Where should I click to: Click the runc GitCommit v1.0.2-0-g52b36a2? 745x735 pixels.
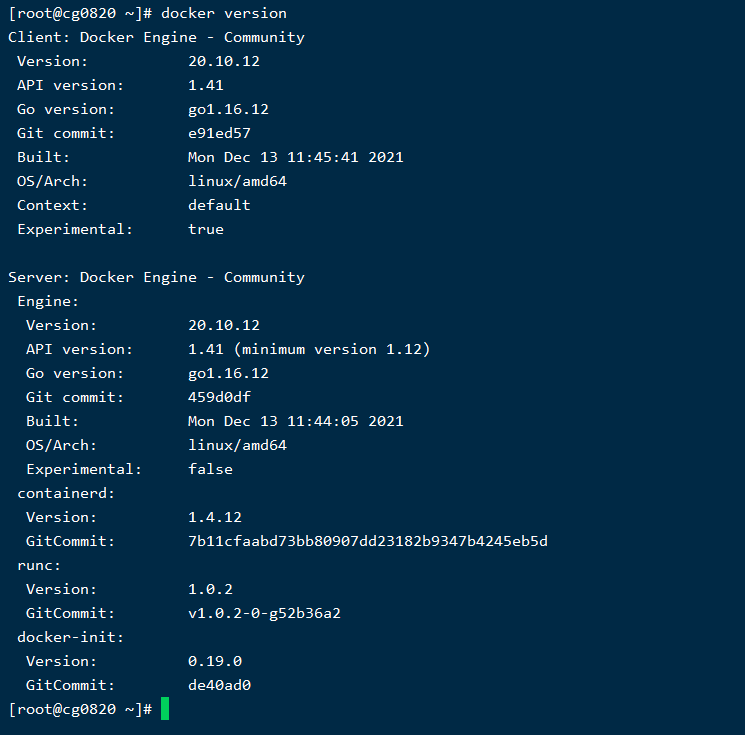264,613
